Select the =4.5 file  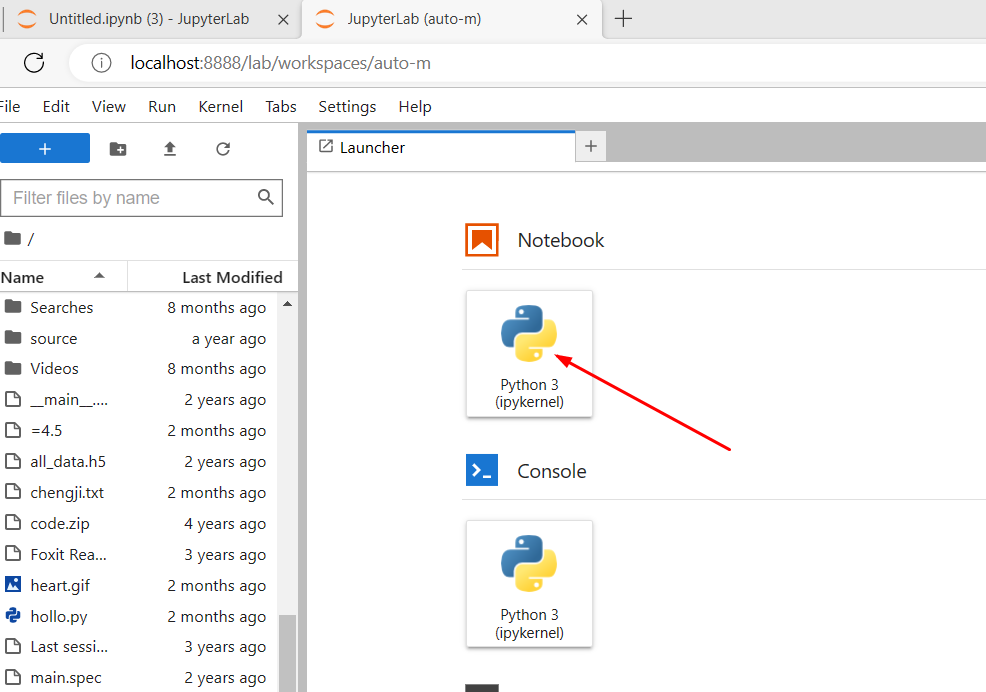138,430
